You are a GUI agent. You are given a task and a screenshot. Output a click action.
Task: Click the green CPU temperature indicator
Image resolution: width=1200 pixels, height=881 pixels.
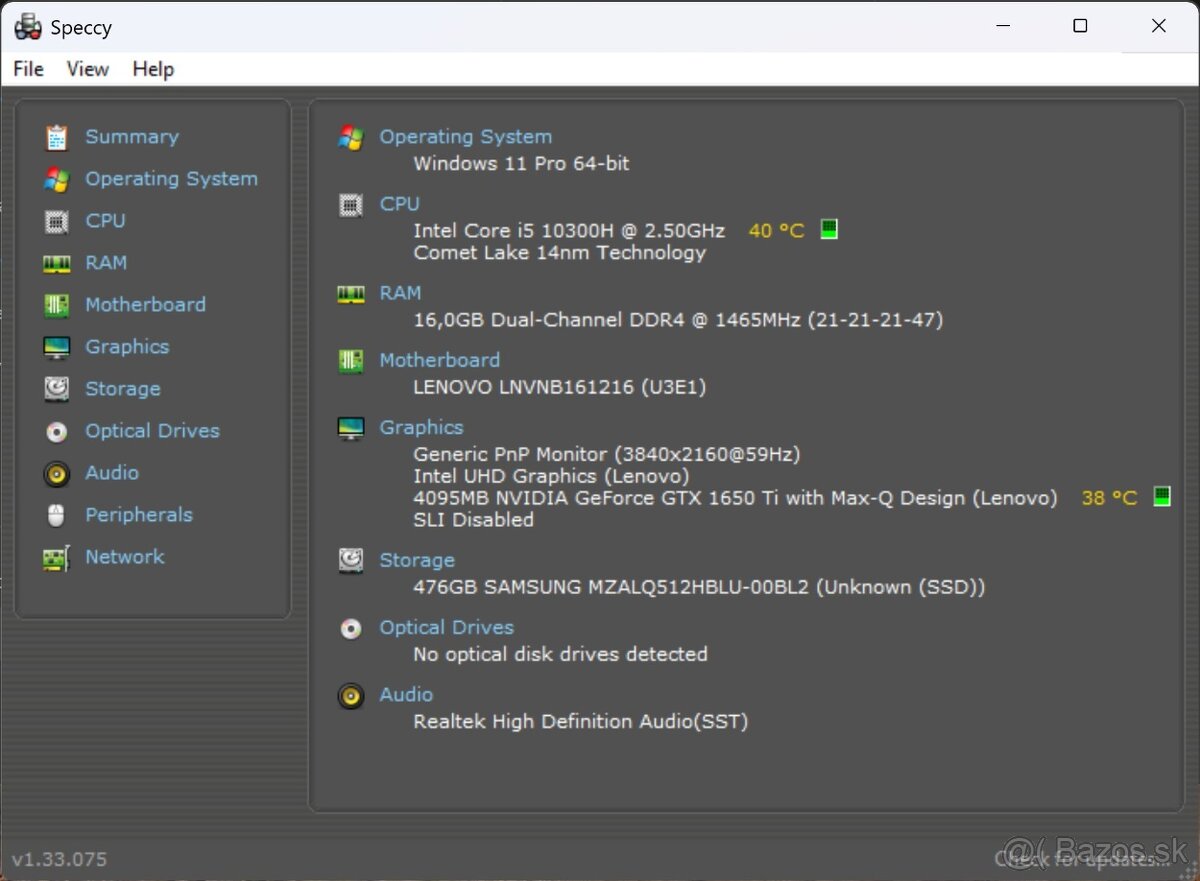(828, 230)
